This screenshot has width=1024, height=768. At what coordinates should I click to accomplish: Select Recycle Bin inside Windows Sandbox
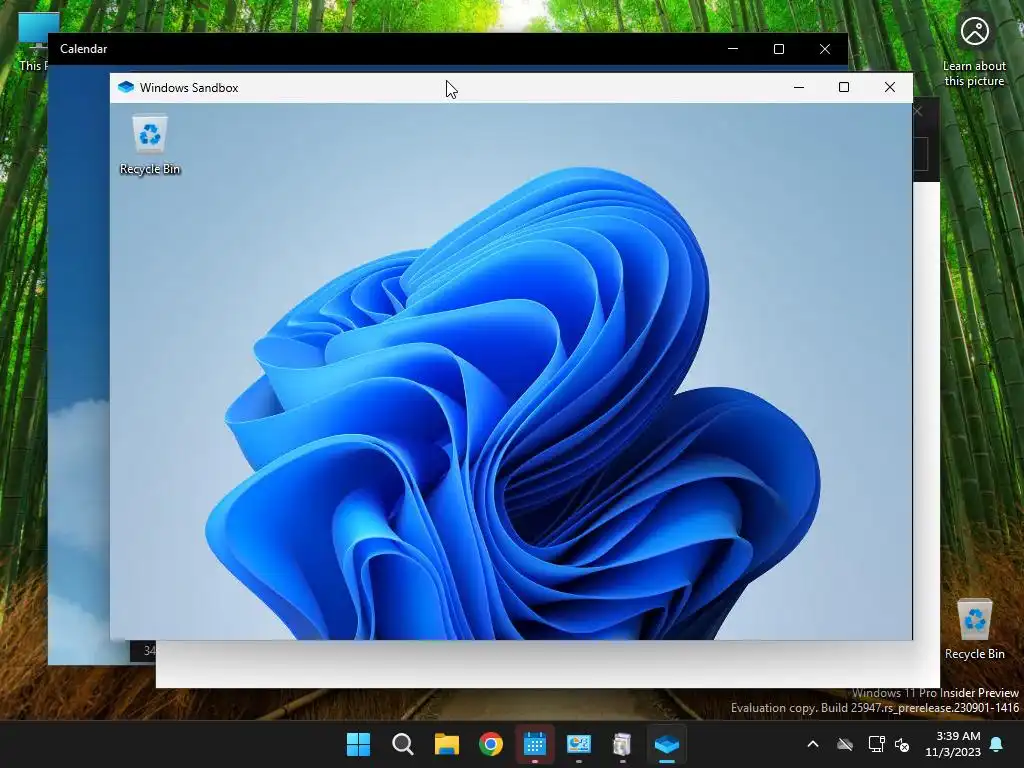pyautogui.click(x=150, y=144)
